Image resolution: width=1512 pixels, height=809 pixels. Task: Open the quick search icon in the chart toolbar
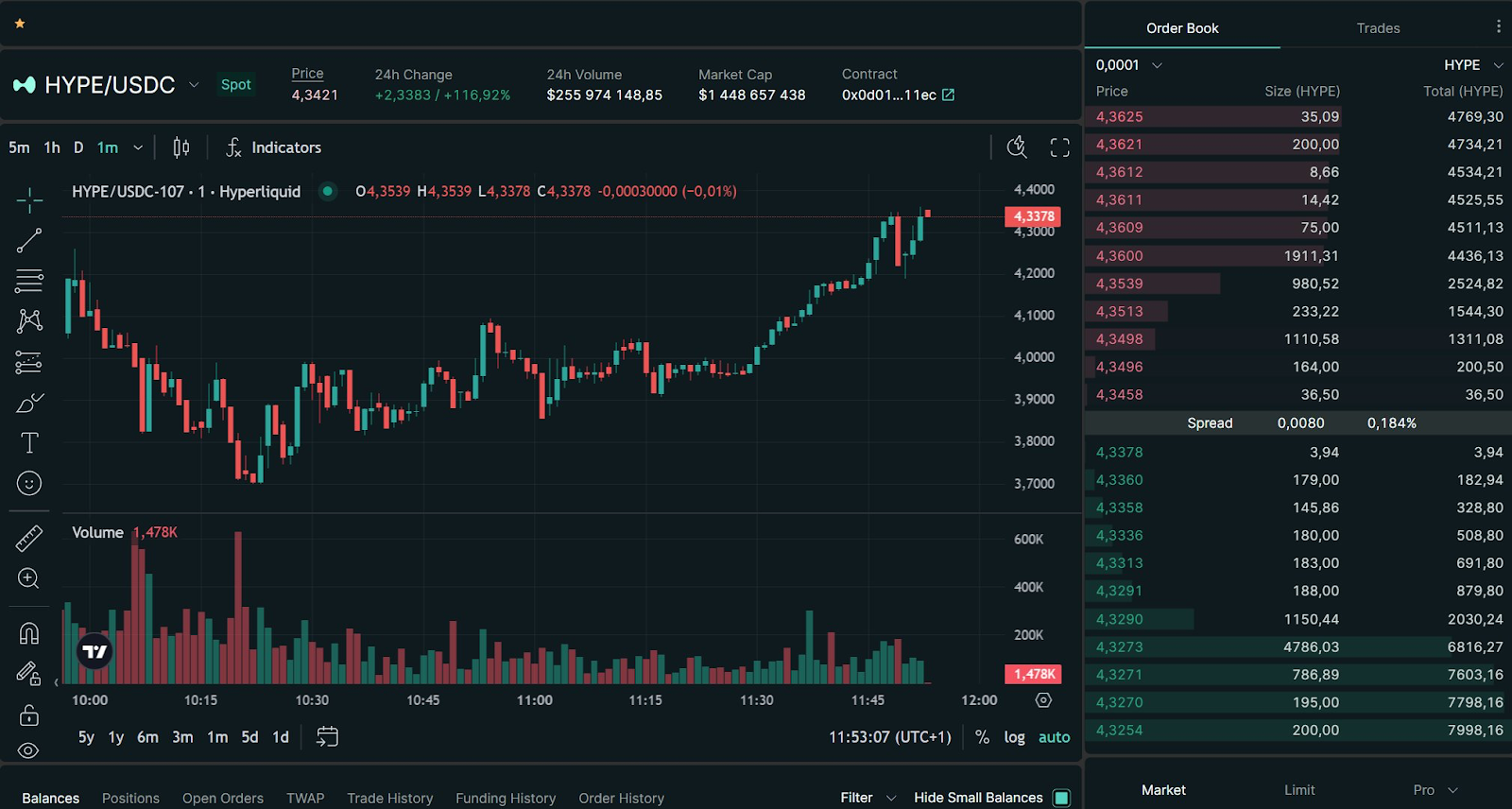point(1017,146)
